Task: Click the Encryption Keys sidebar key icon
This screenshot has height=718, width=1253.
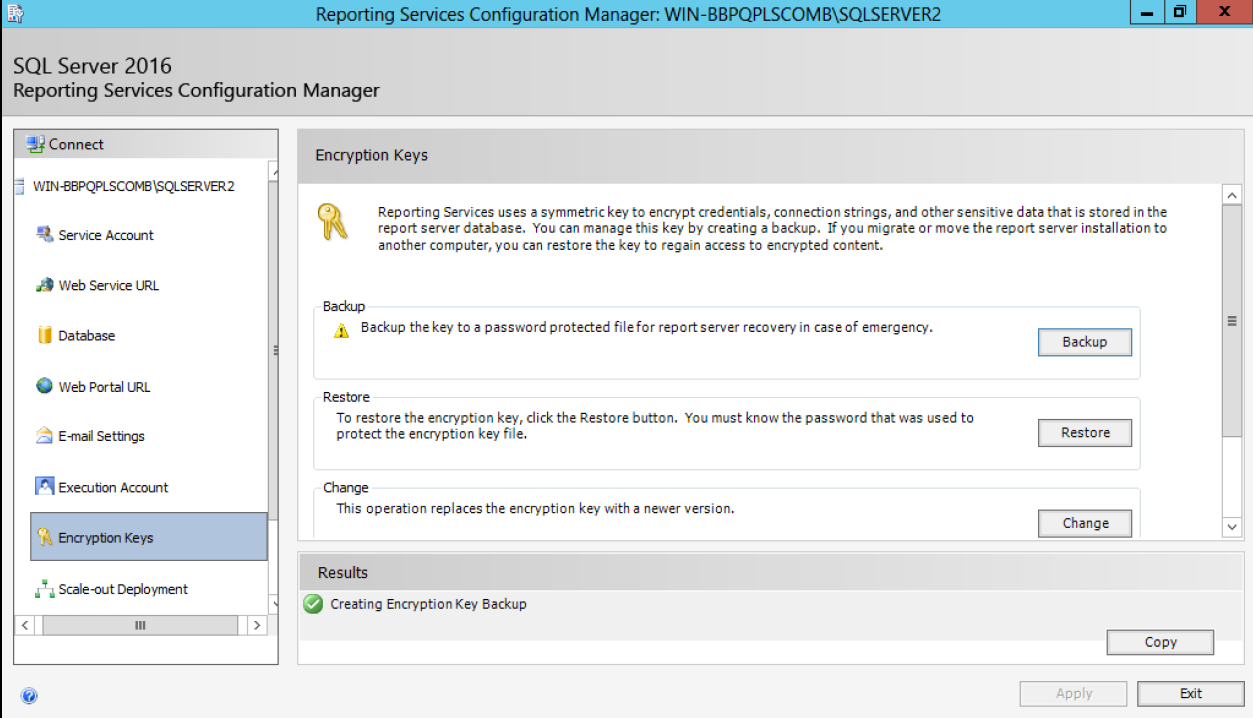Action: click(44, 537)
